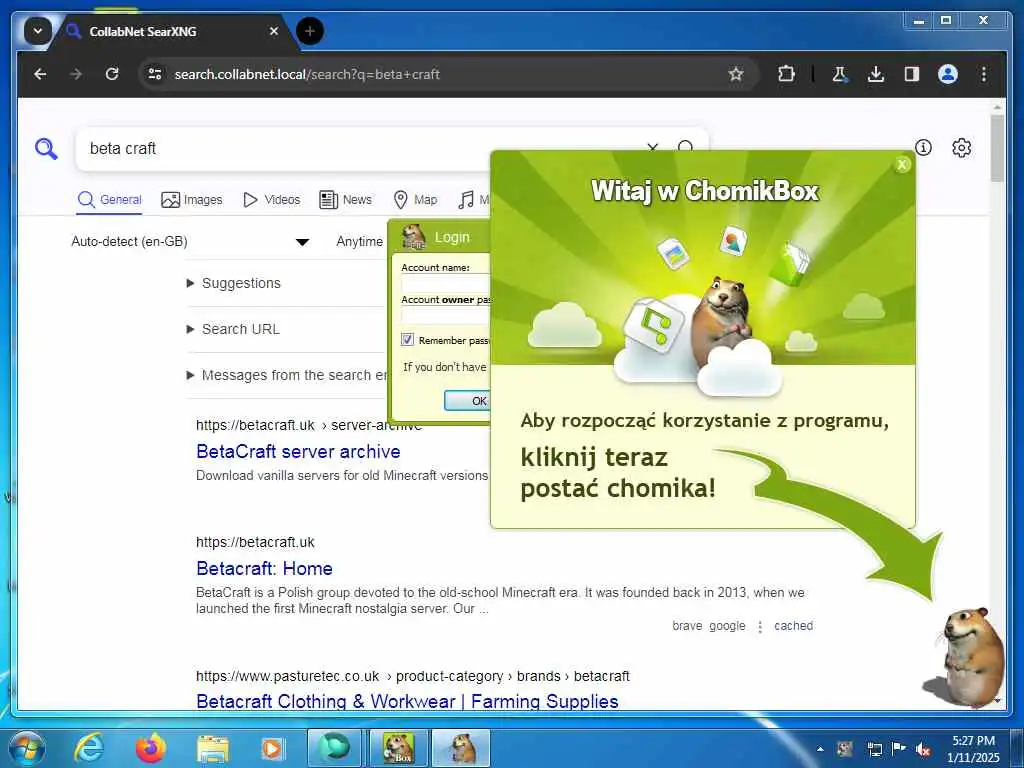Expand the Search URL section
Image resolution: width=1024 pixels, height=768 pixels.
point(233,329)
